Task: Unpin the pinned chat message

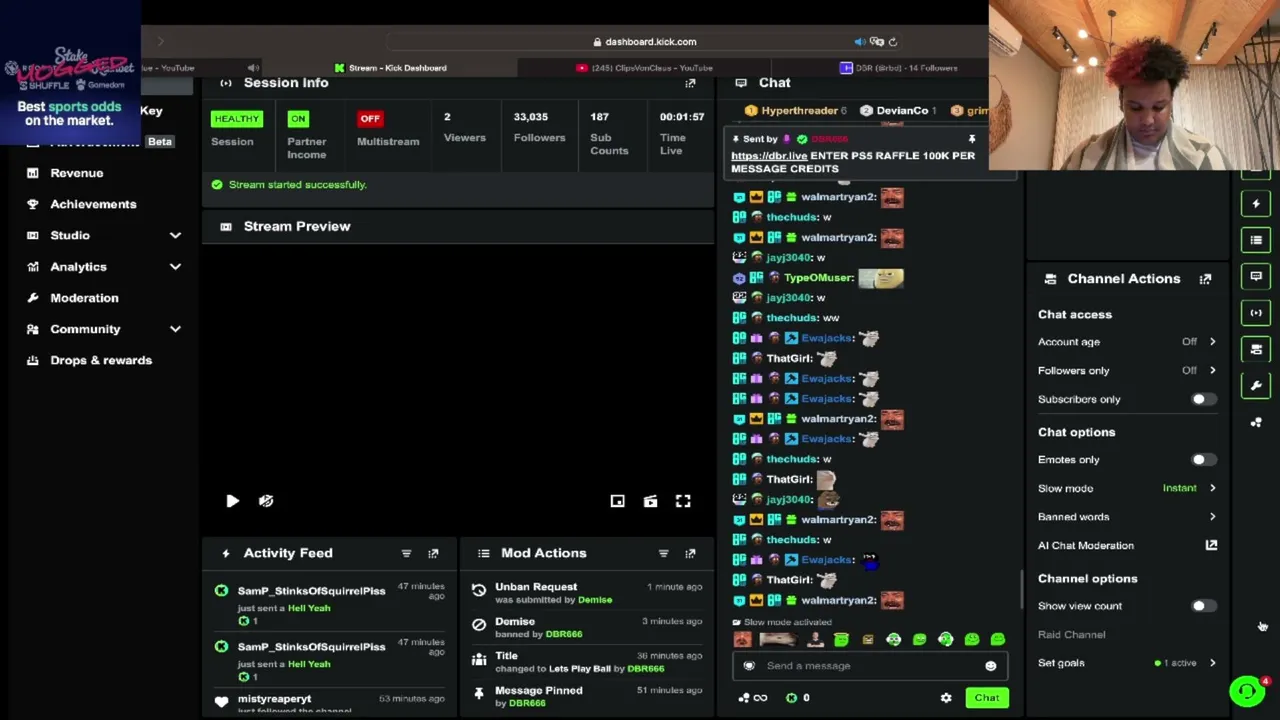Action: pyautogui.click(x=972, y=139)
